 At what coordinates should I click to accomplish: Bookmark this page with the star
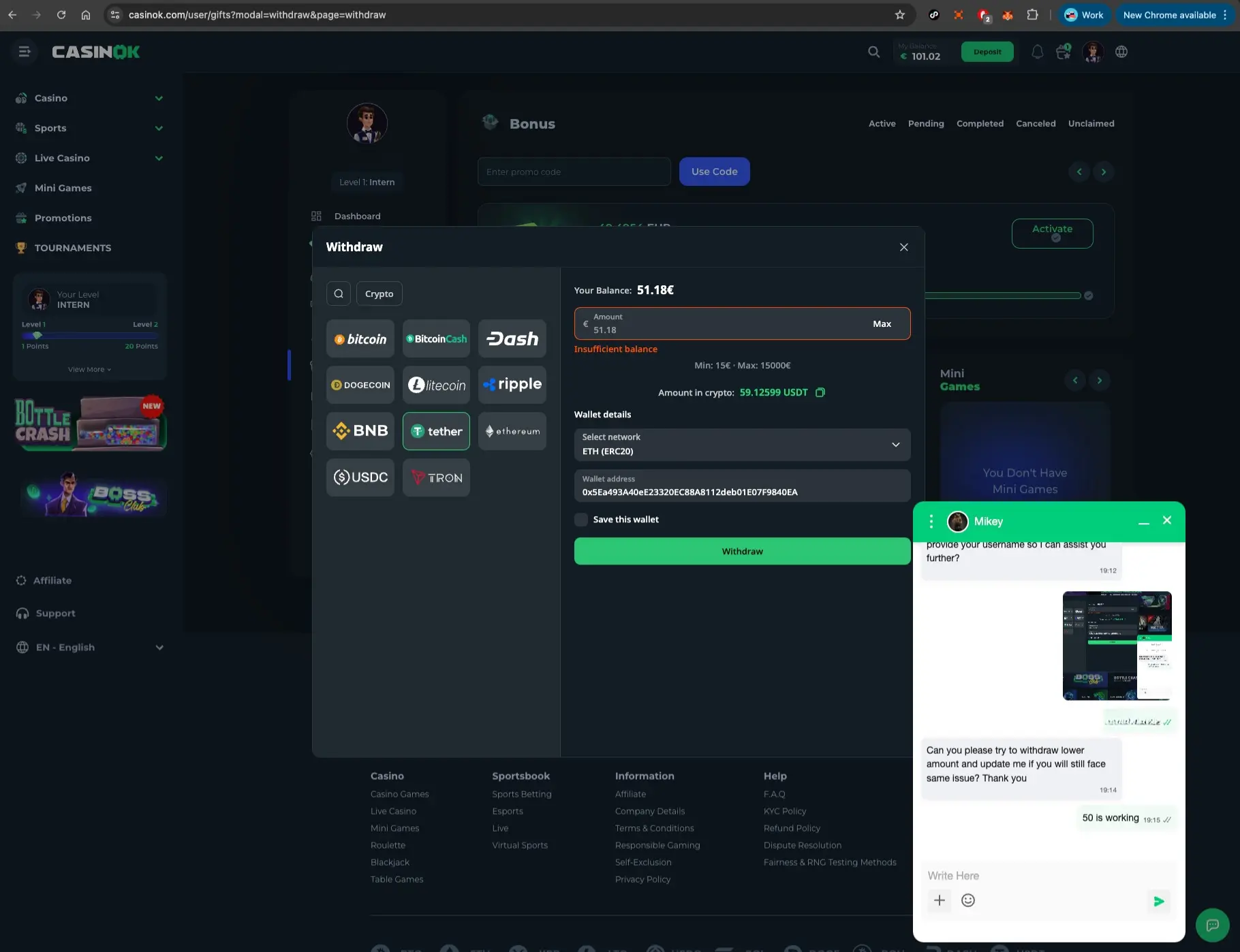pyautogui.click(x=900, y=15)
